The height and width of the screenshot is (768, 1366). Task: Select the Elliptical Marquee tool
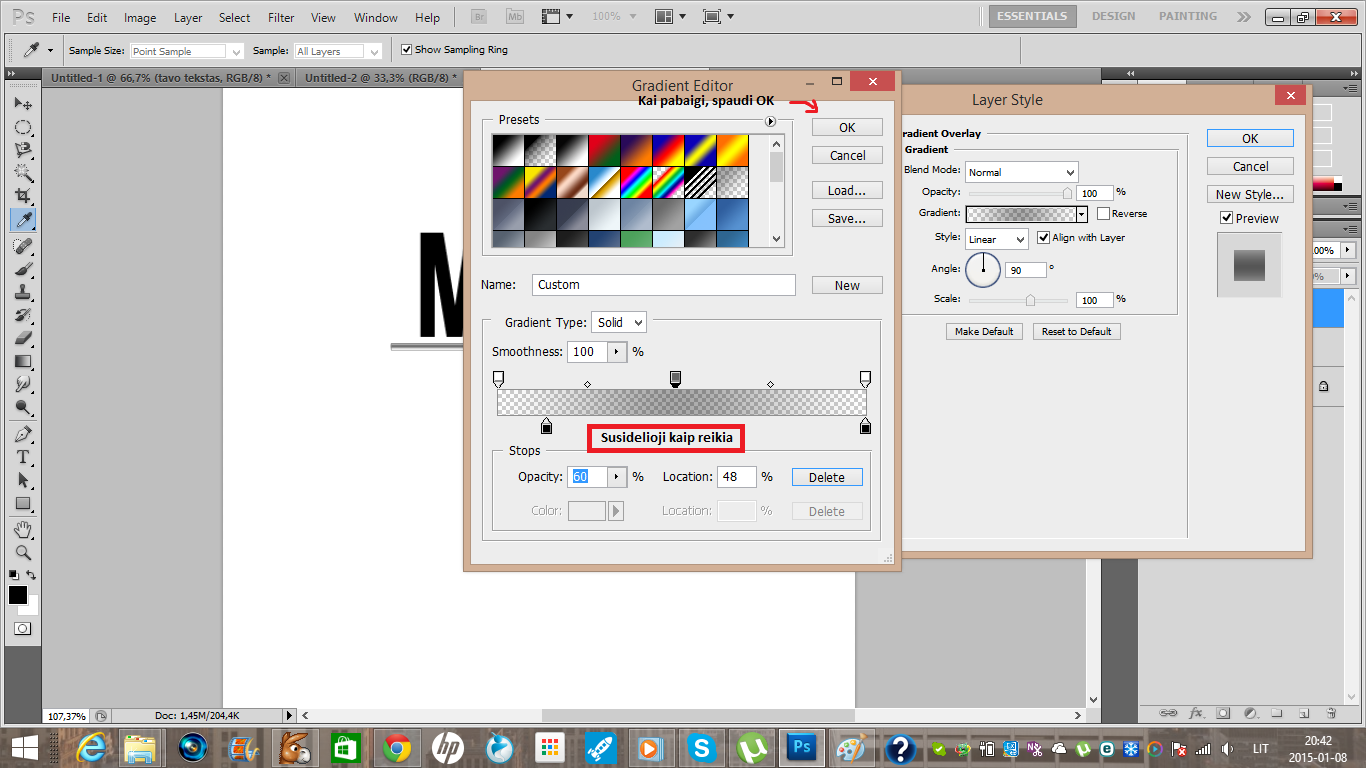tap(22, 127)
